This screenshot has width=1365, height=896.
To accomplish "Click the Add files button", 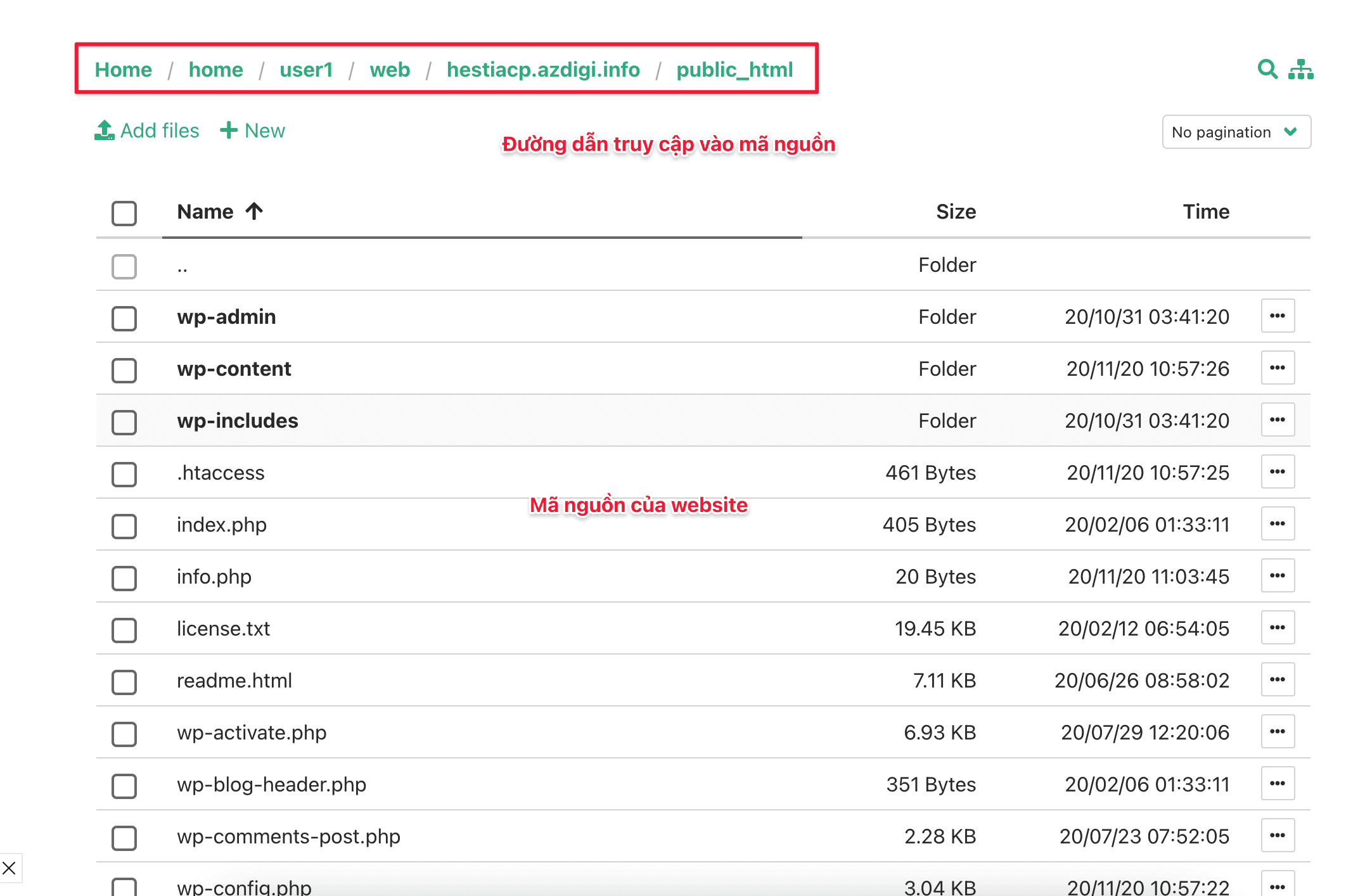I will [147, 130].
